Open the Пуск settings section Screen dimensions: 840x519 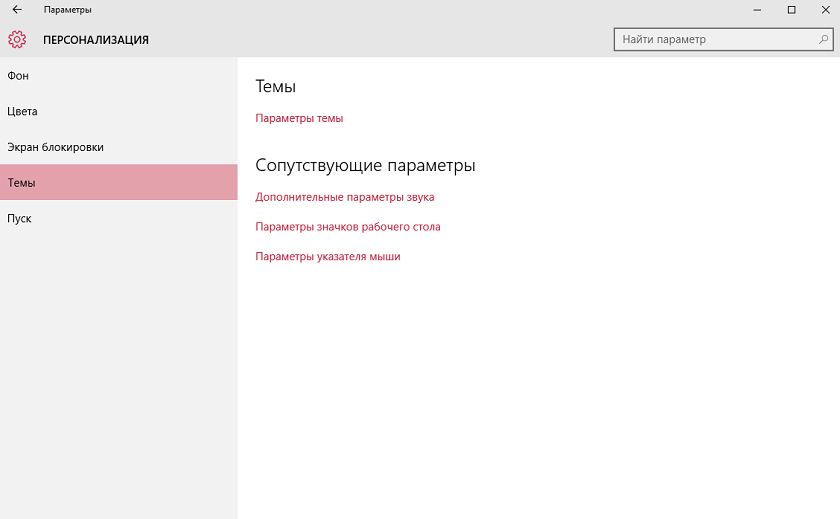pyautogui.click(x=118, y=218)
